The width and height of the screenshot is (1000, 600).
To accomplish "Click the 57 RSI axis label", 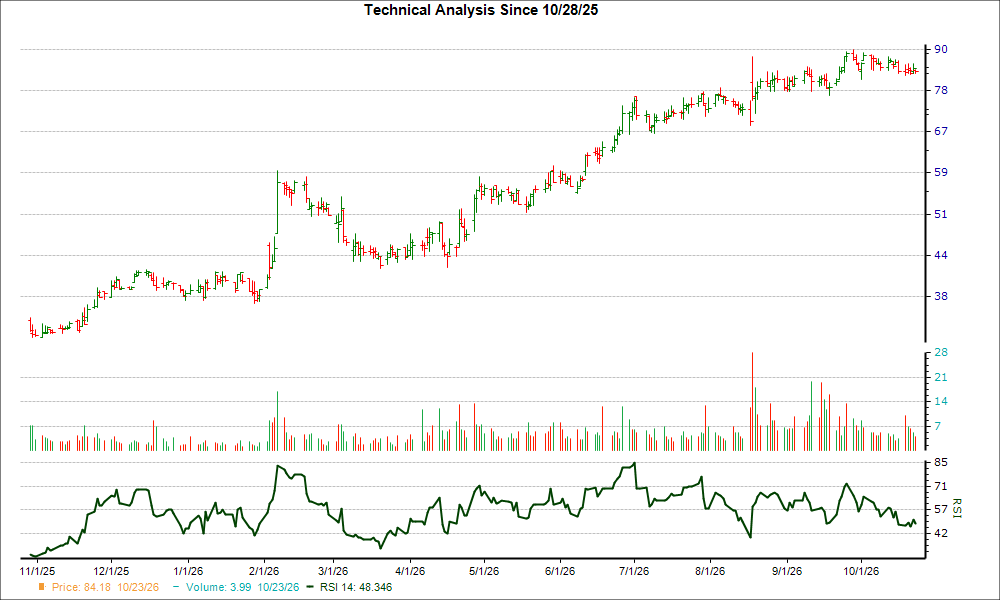I will point(941,509).
